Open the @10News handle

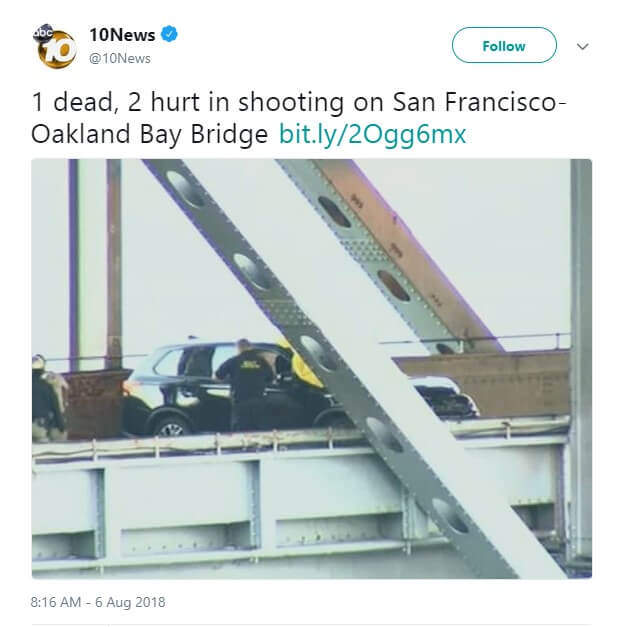120,58
